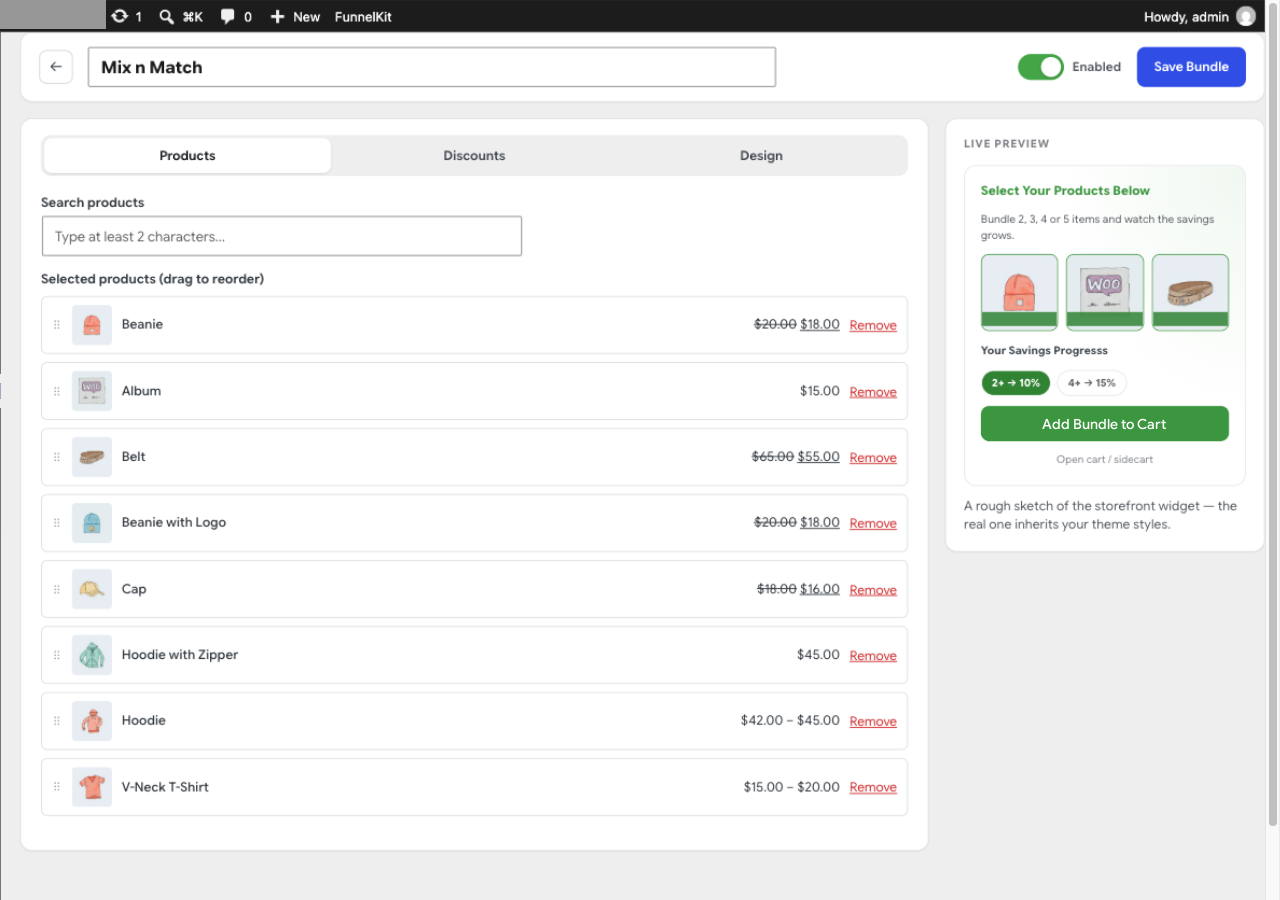Select the beanie image in Live Preview
The width and height of the screenshot is (1280, 900).
pos(1019,292)
